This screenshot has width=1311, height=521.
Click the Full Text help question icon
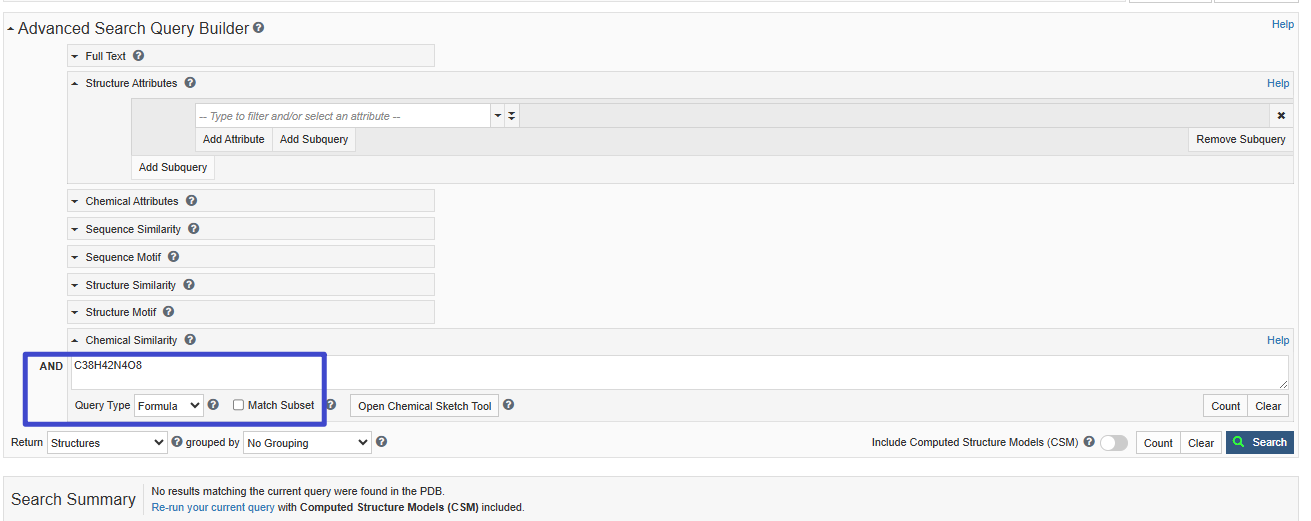[139, 56]
